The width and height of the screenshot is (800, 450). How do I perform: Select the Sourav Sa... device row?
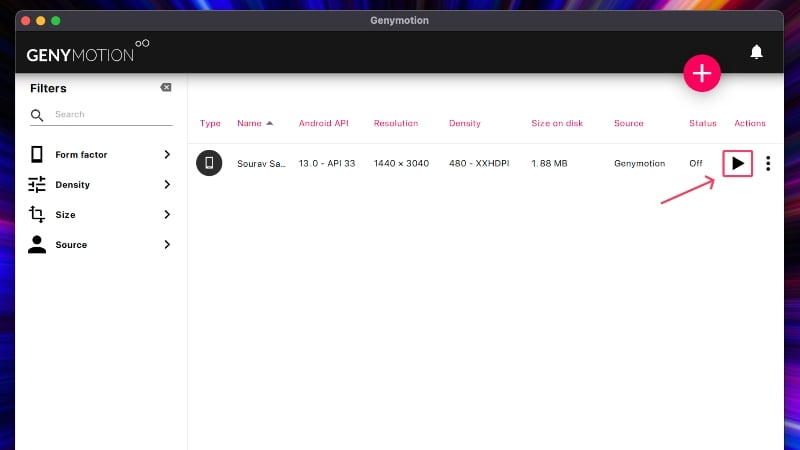pyautogui.click(x=485, y=163)
